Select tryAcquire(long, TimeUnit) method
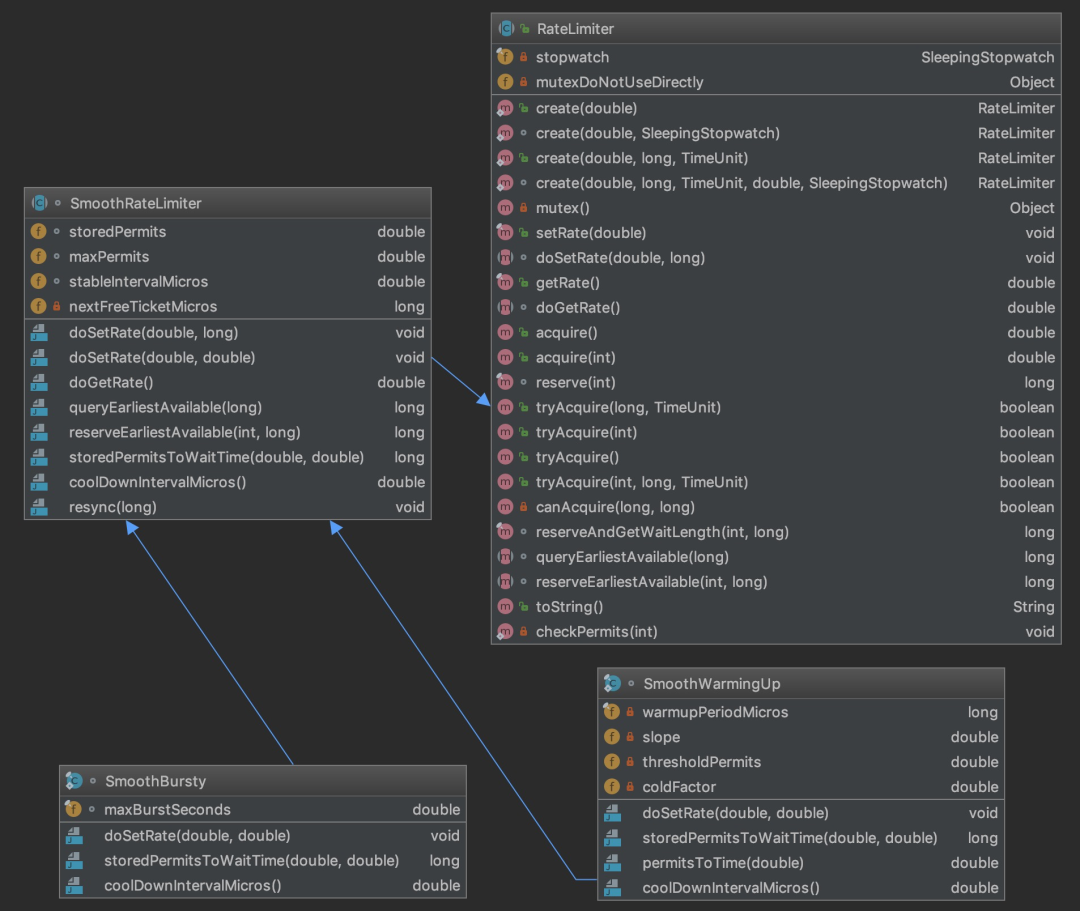1080x911 pixels. click(x=628, y=408)
